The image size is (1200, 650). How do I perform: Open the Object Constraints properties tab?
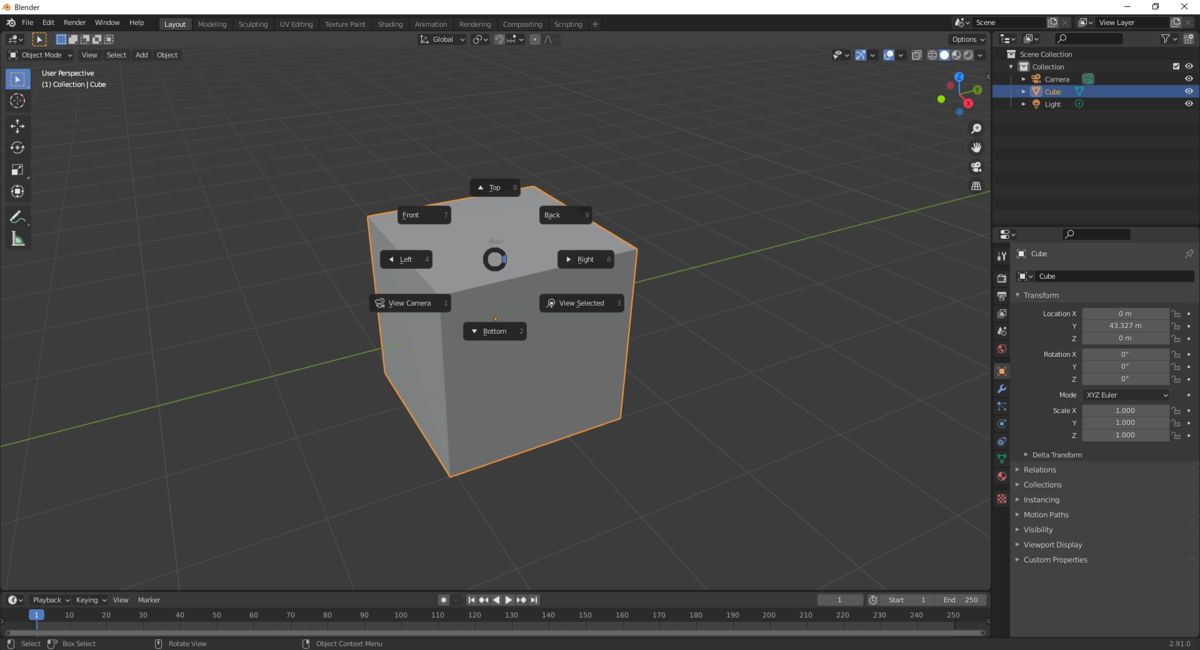coord(1002,441)
